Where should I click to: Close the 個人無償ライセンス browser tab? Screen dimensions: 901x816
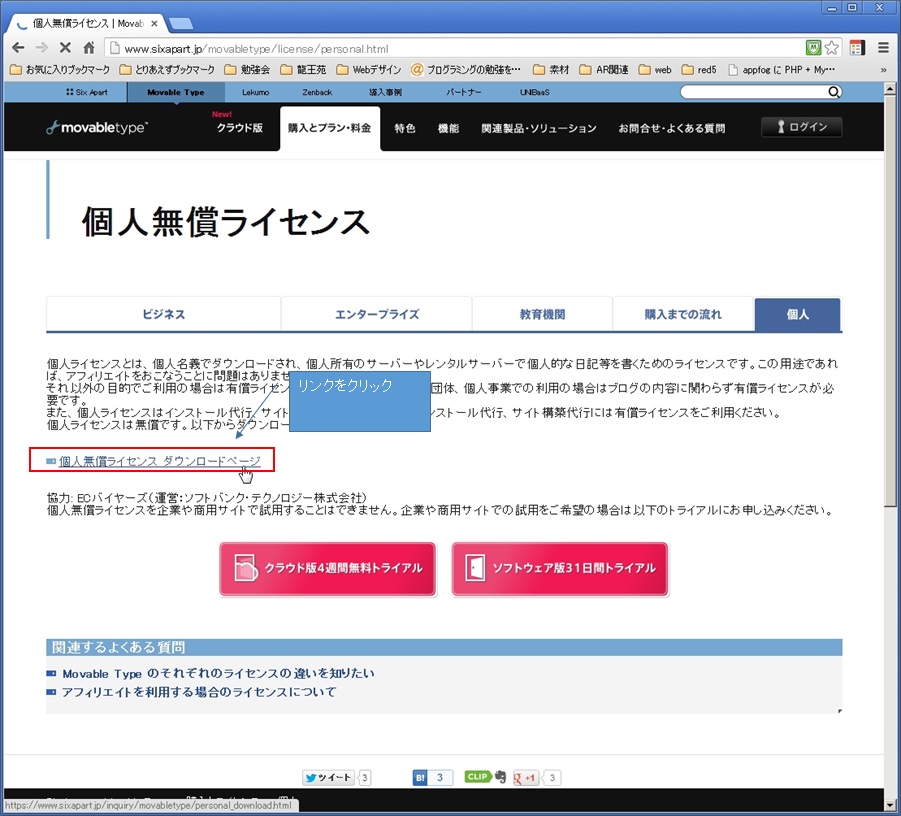point(154,24)
